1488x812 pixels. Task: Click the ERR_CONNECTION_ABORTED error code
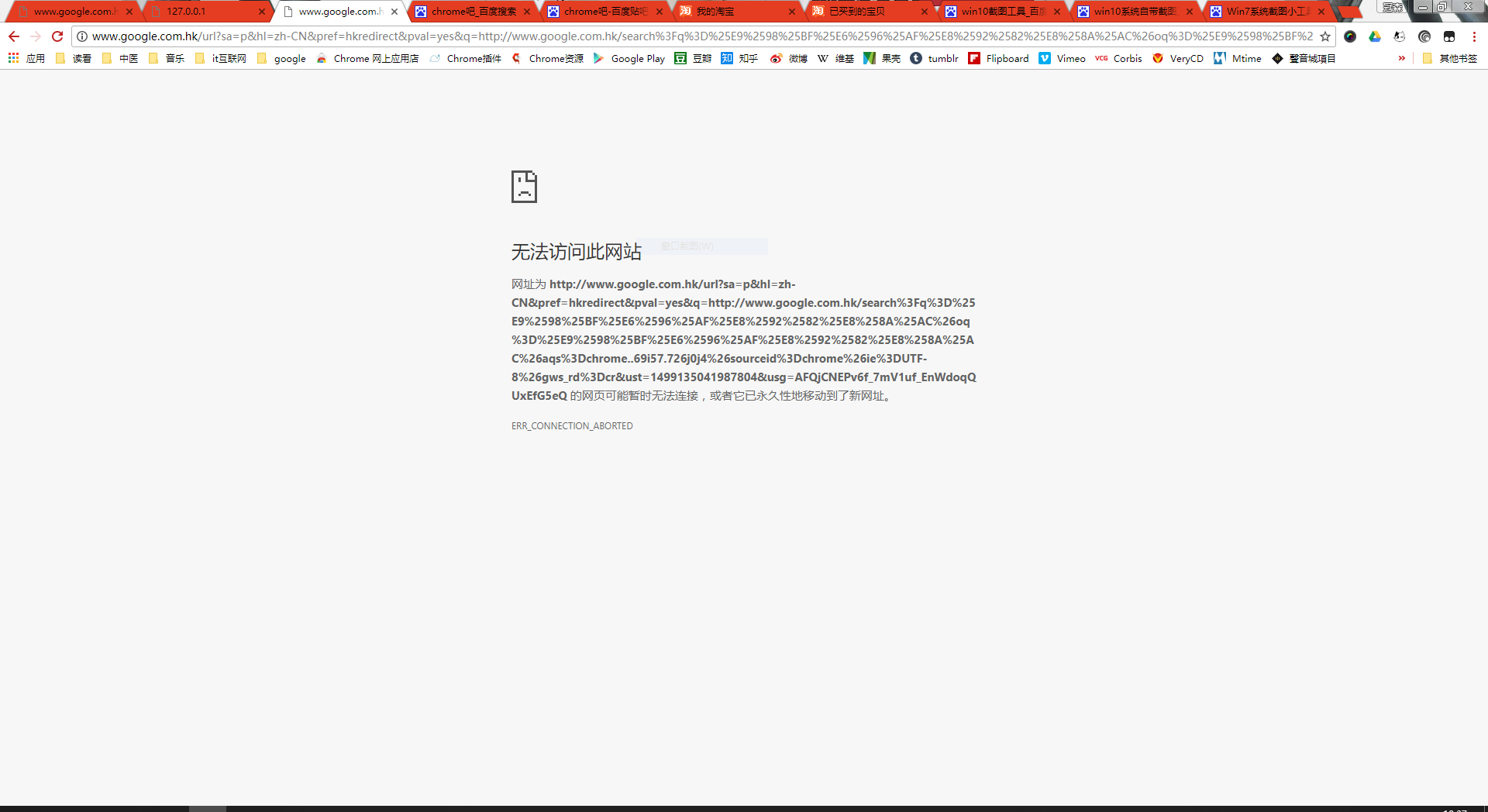(x=572, y=426)
